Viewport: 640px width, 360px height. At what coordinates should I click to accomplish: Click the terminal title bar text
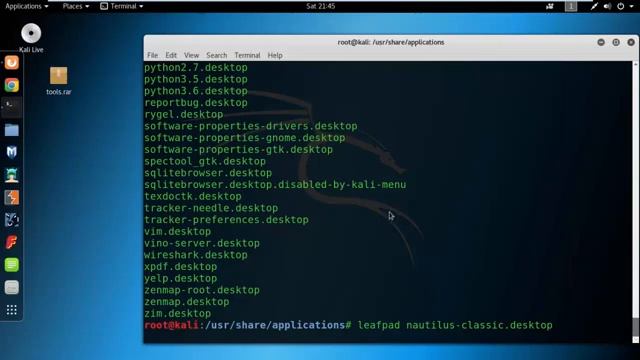(x=391, y=42)
